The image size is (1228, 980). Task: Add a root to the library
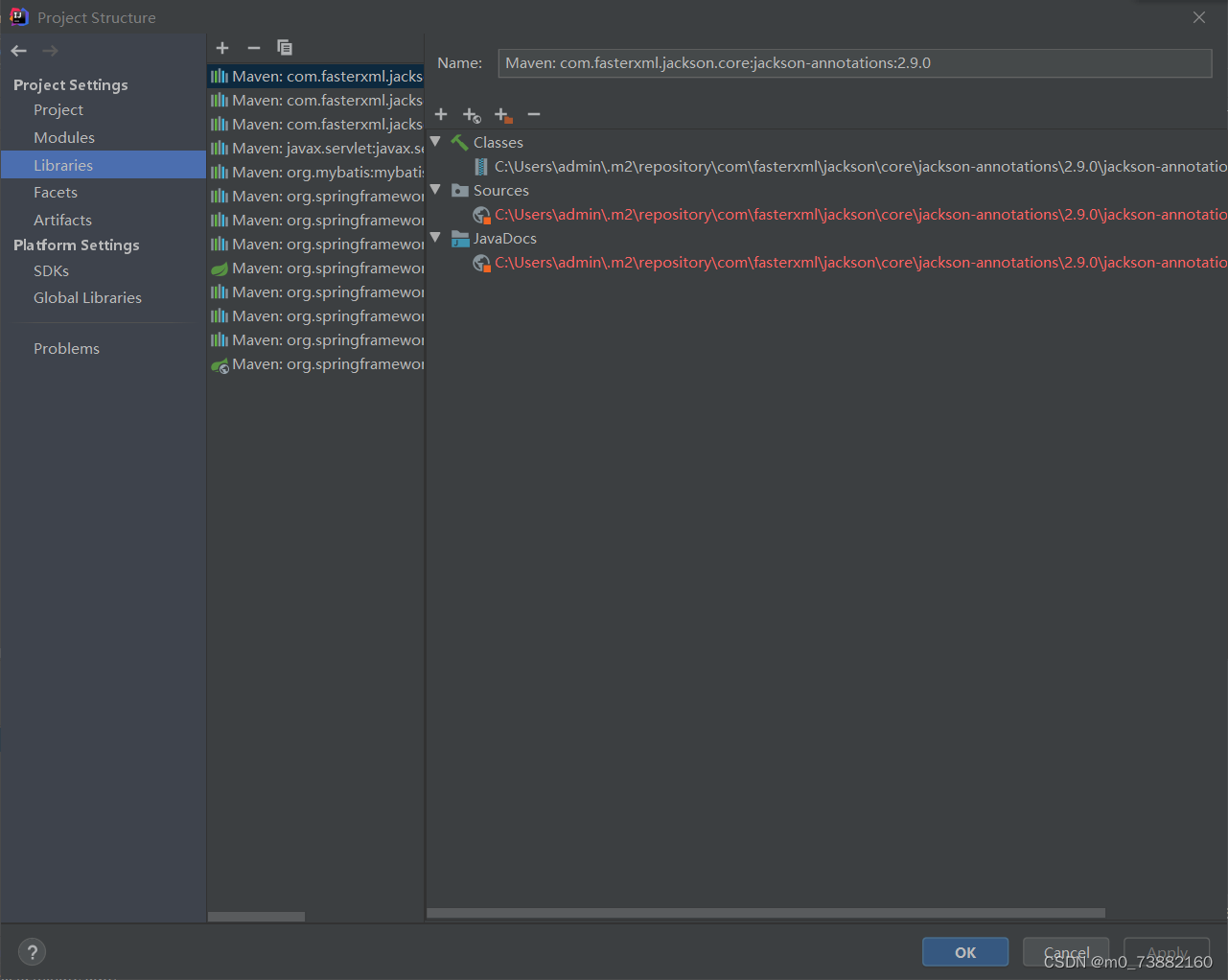pos(441,114)
